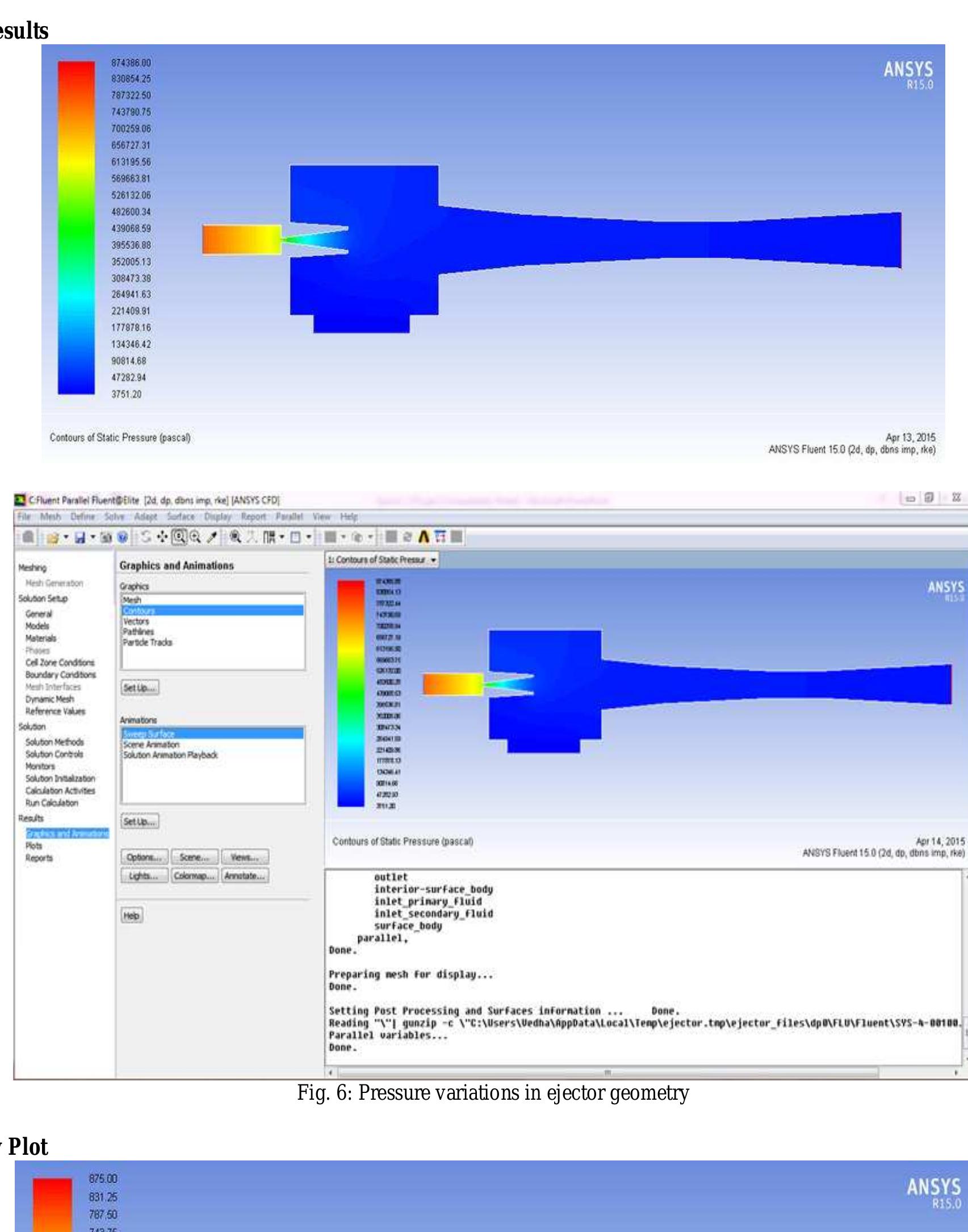Image resolution: width=968 pixels, height=1232 pixels.
Task: Click the open folder icon in toolbar
Action: (53, 537)
